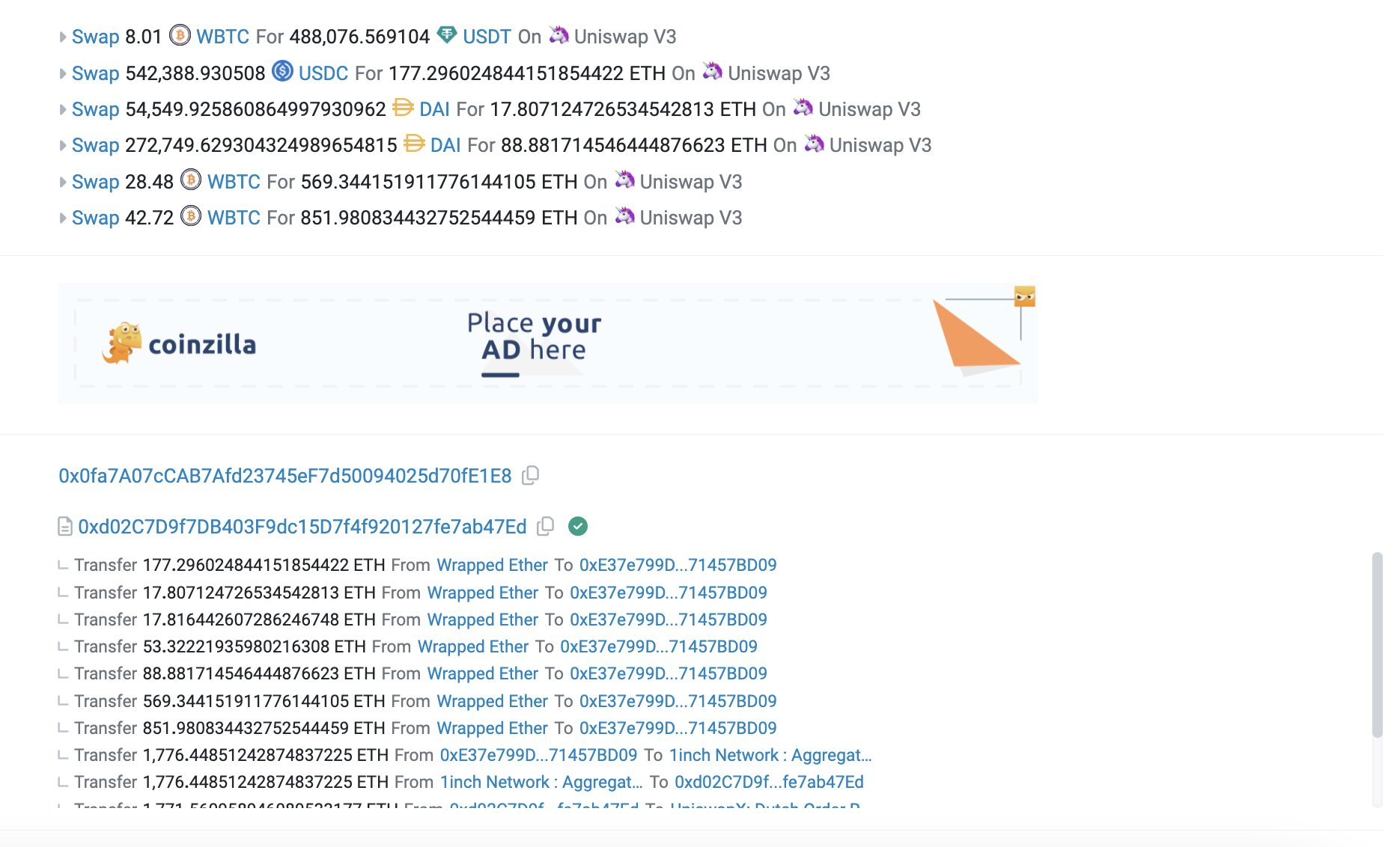The image size is (1400, 847).
Task: Open WBTC token link in 8.01 swap row
Action: (x=222, y=37)
